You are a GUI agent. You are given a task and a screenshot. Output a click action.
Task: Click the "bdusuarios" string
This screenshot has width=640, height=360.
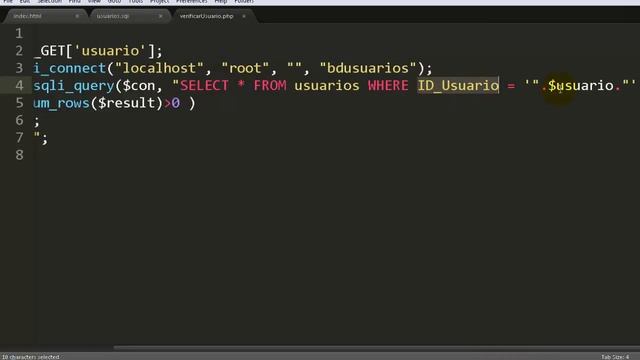[368, 68]
